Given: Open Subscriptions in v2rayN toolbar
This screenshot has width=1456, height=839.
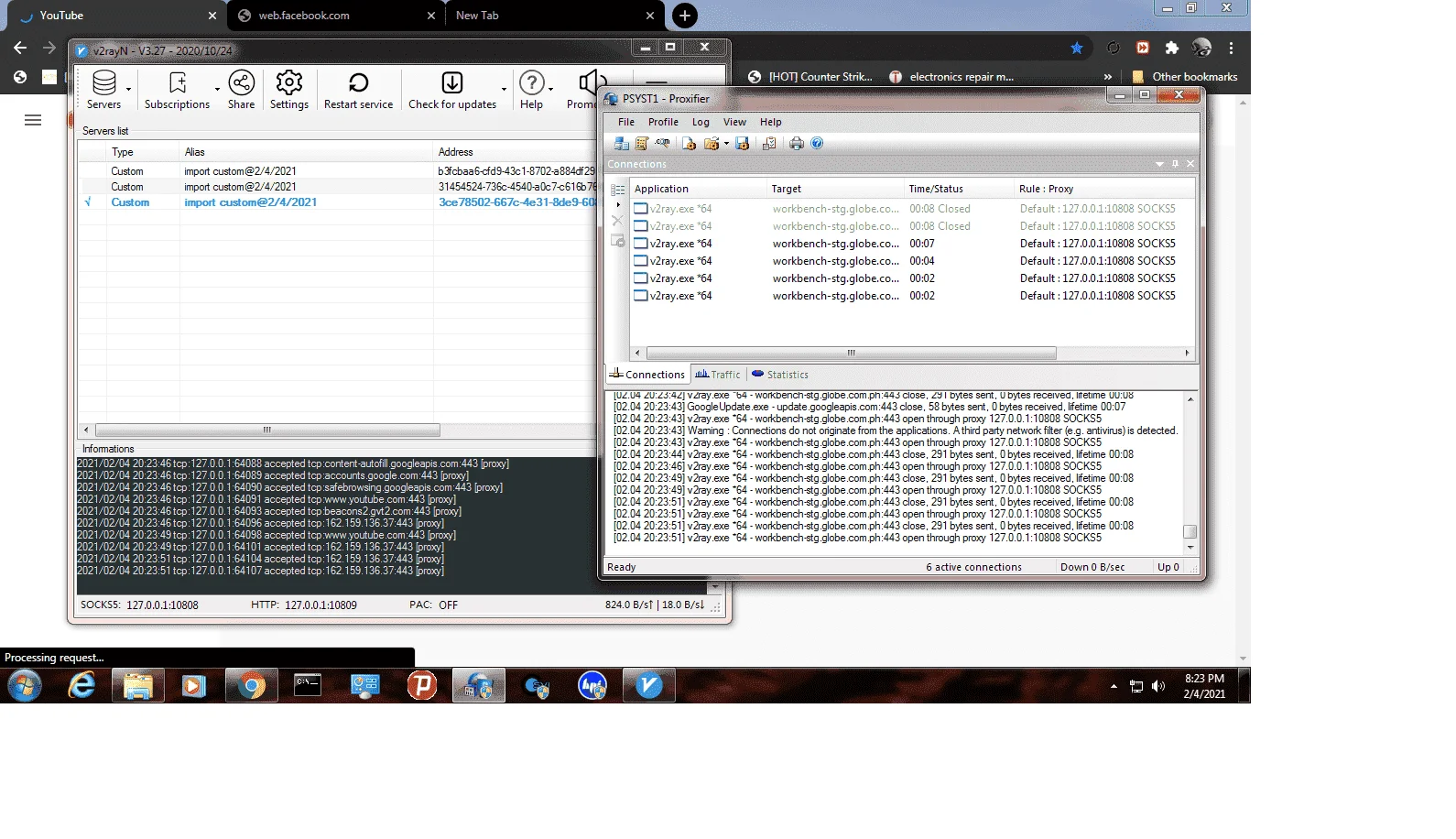Looking at the screenshot, I should click(x=177, y=90).
